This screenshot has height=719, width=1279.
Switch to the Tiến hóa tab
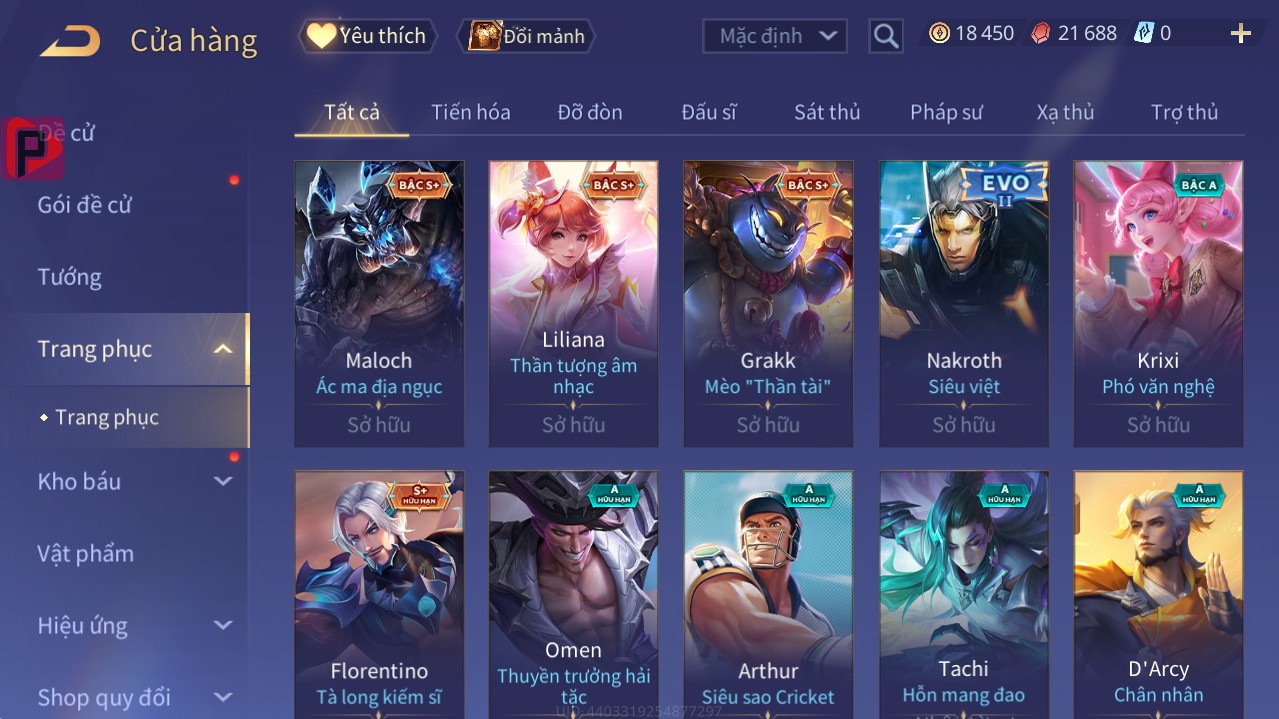pos(471,112)
